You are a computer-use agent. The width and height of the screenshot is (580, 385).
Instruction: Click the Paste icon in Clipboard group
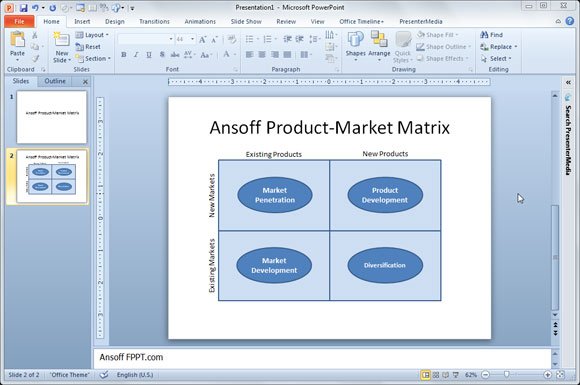pos(17,40)
